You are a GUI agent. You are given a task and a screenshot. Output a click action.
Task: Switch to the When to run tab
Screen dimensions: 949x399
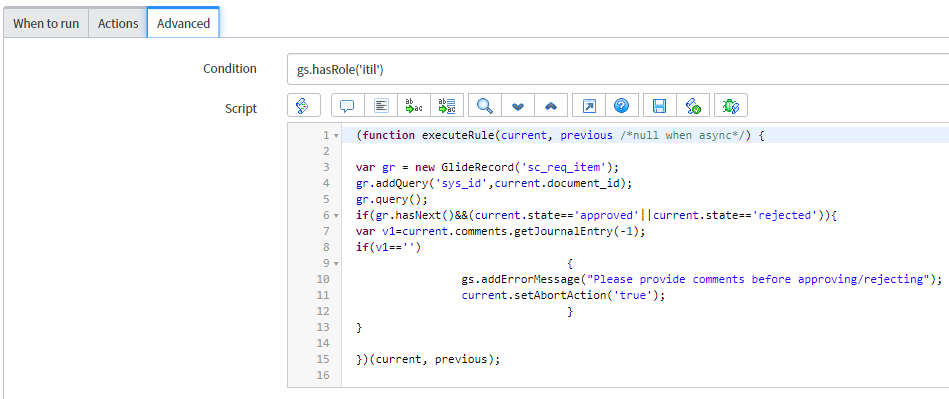pyautogui.click(x=46, y=24)
